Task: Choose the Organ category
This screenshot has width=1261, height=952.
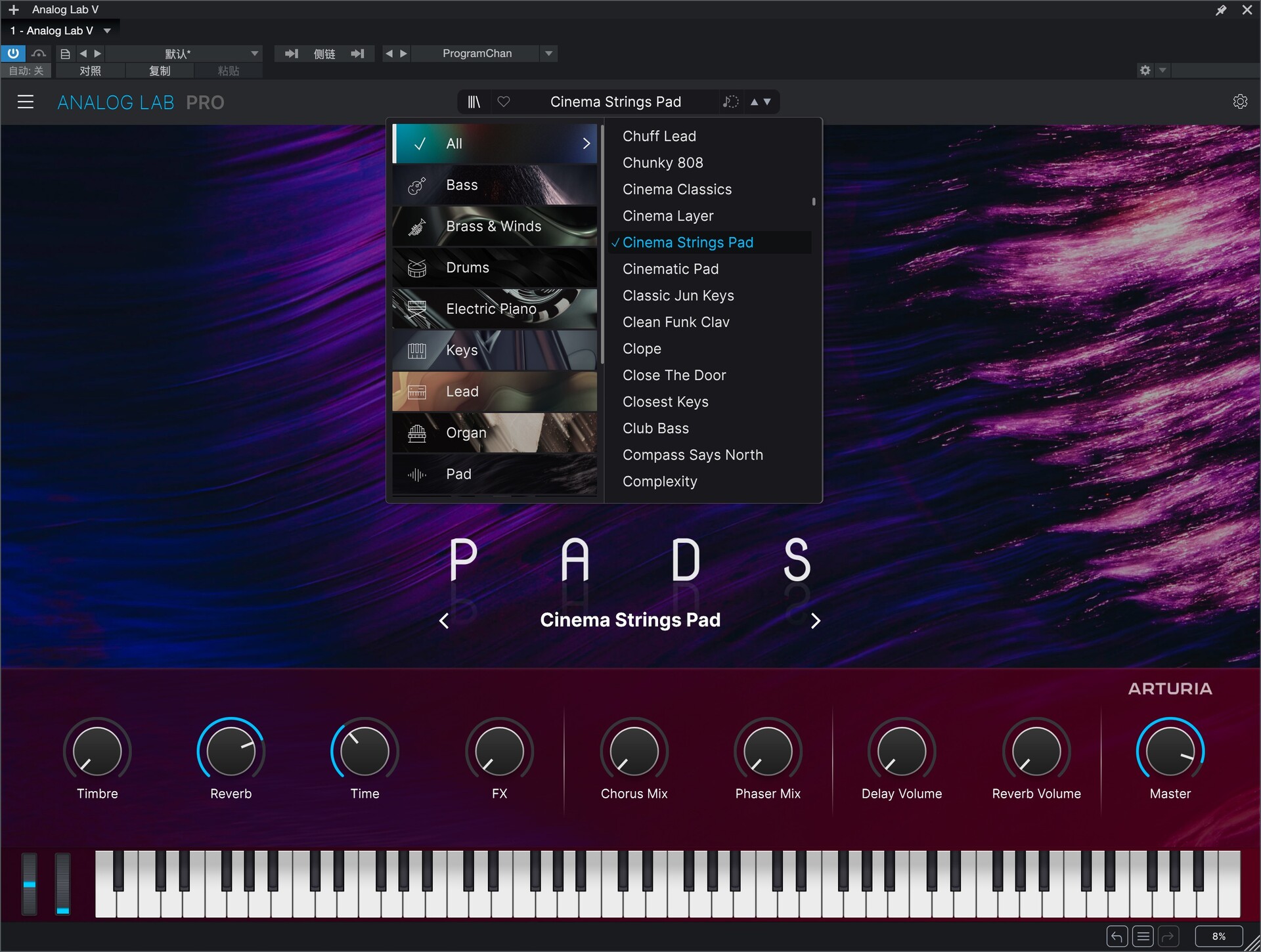Action: pos(495,433)
